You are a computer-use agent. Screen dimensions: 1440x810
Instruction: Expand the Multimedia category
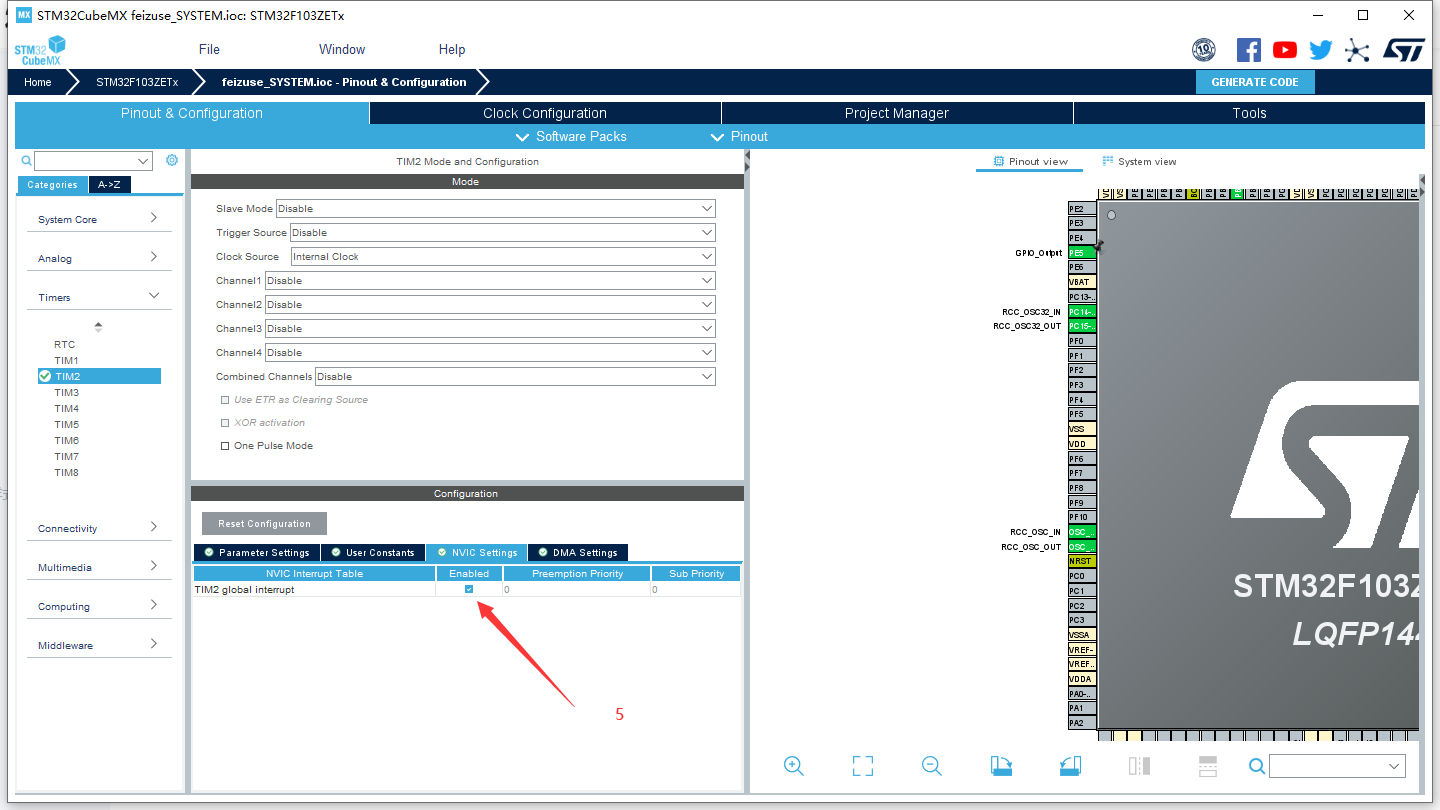pos(98,567)
